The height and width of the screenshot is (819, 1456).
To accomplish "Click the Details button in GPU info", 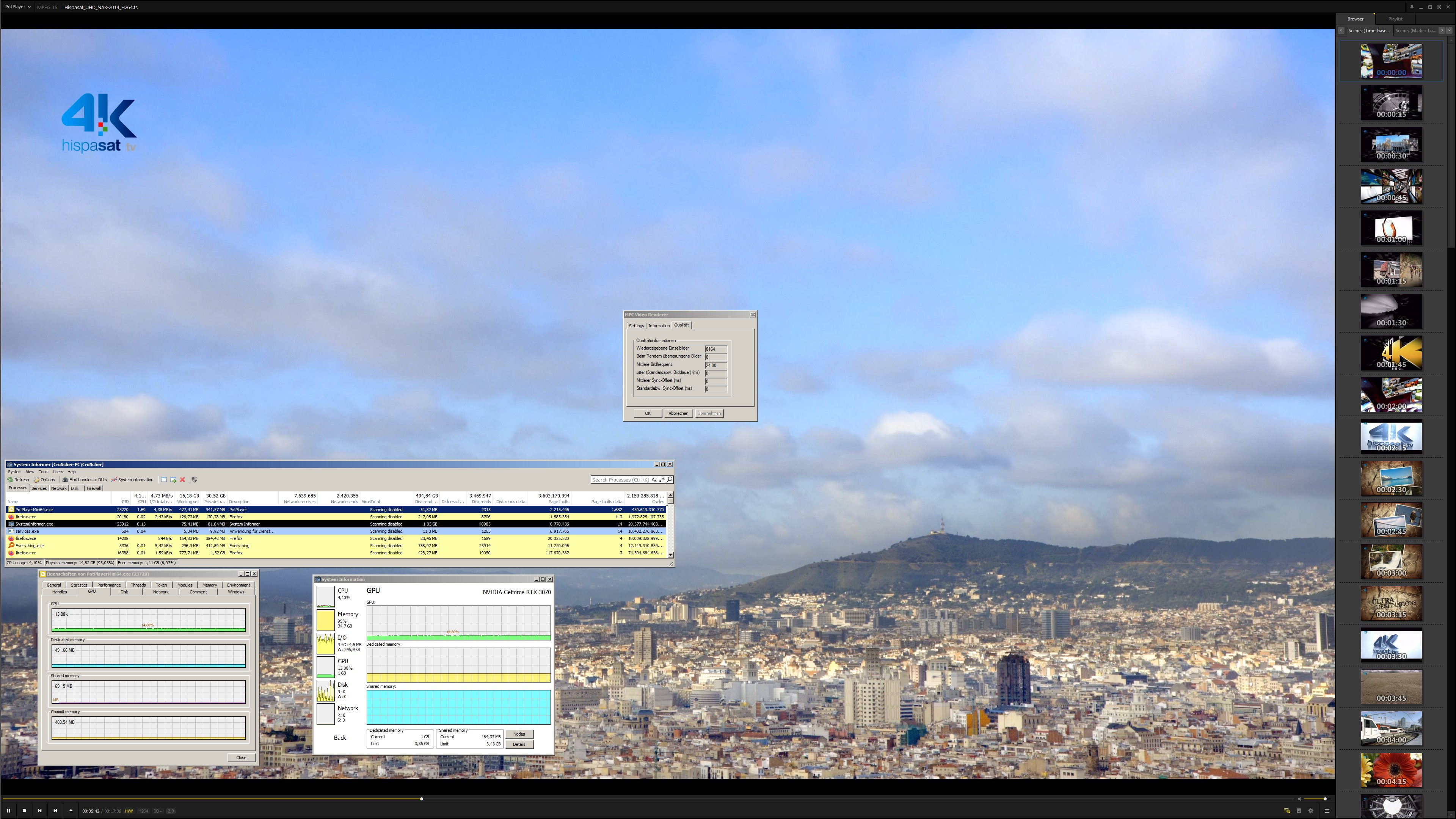I will coord(519,744).
